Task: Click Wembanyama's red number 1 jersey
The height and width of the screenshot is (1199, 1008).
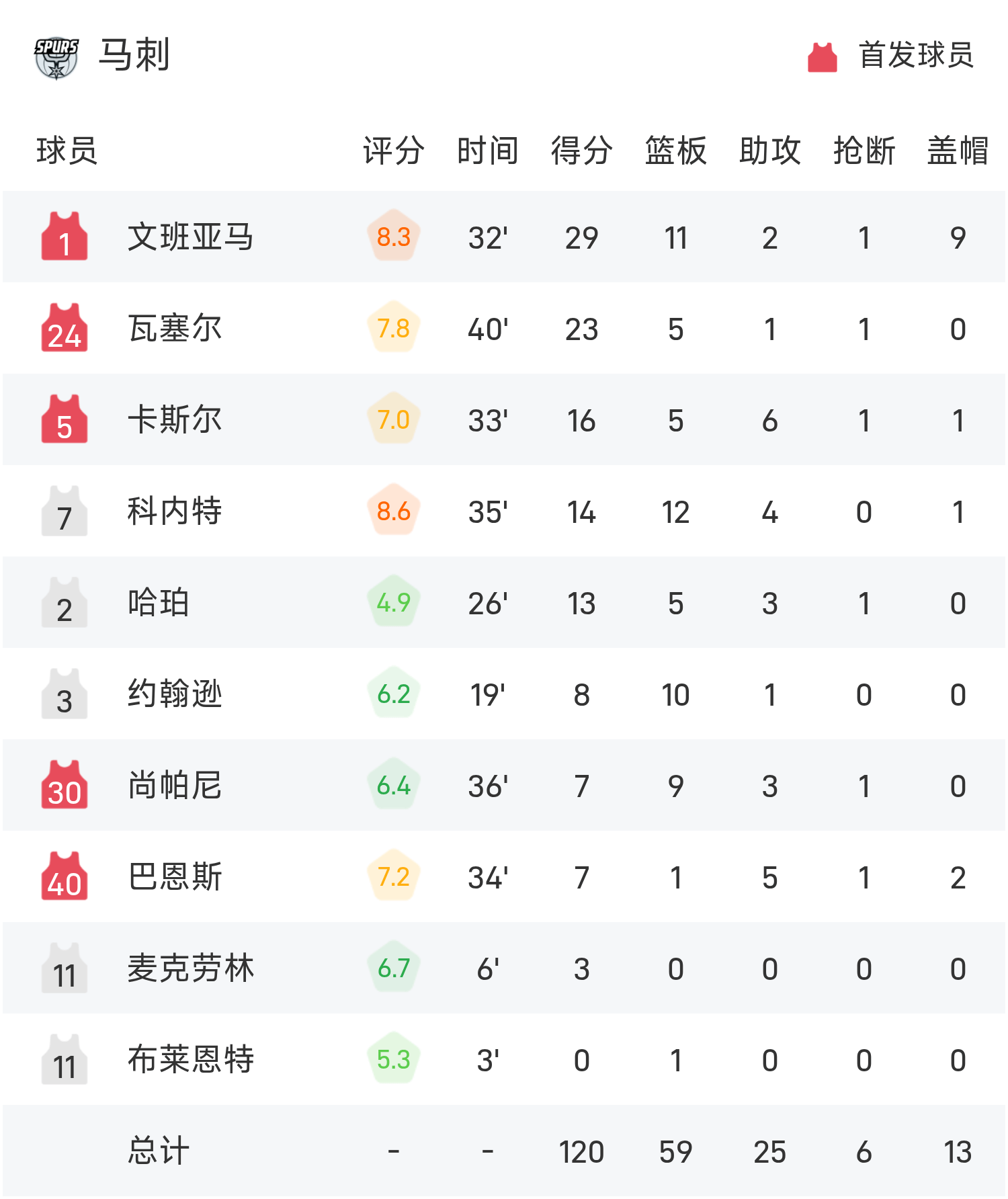Action: click(x=65, y=237)
